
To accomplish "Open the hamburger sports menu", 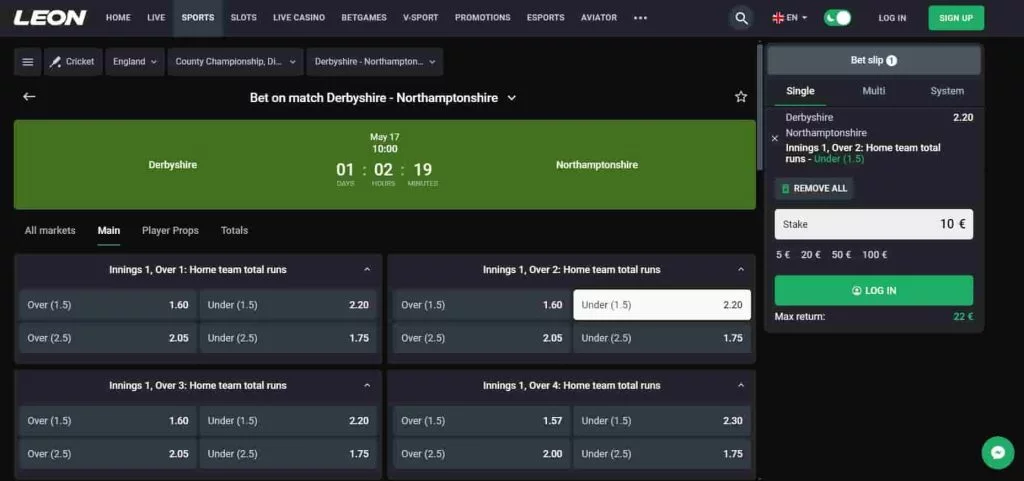I will (27, 62).
